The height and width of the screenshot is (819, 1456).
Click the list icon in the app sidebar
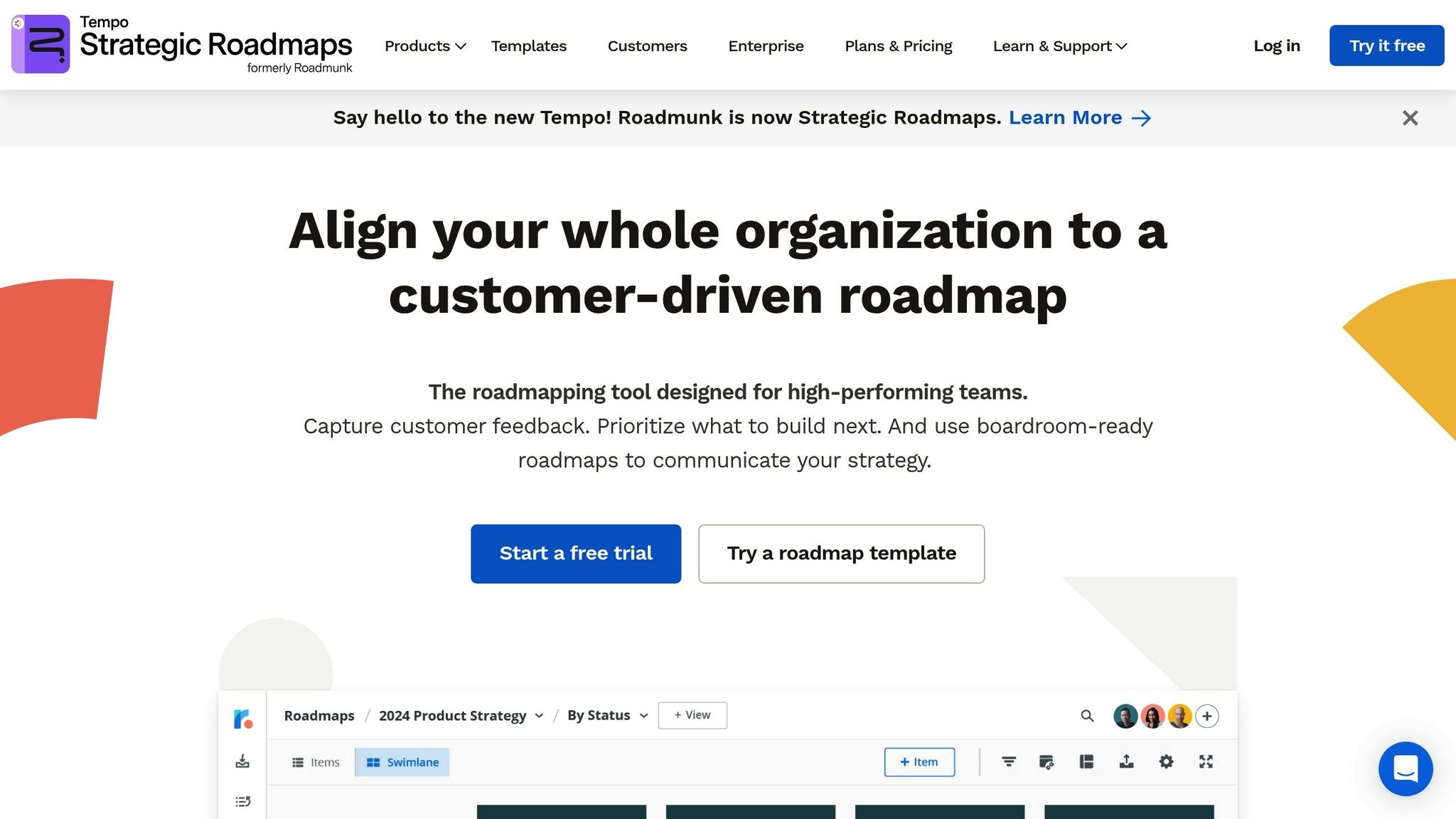point(242,801)
